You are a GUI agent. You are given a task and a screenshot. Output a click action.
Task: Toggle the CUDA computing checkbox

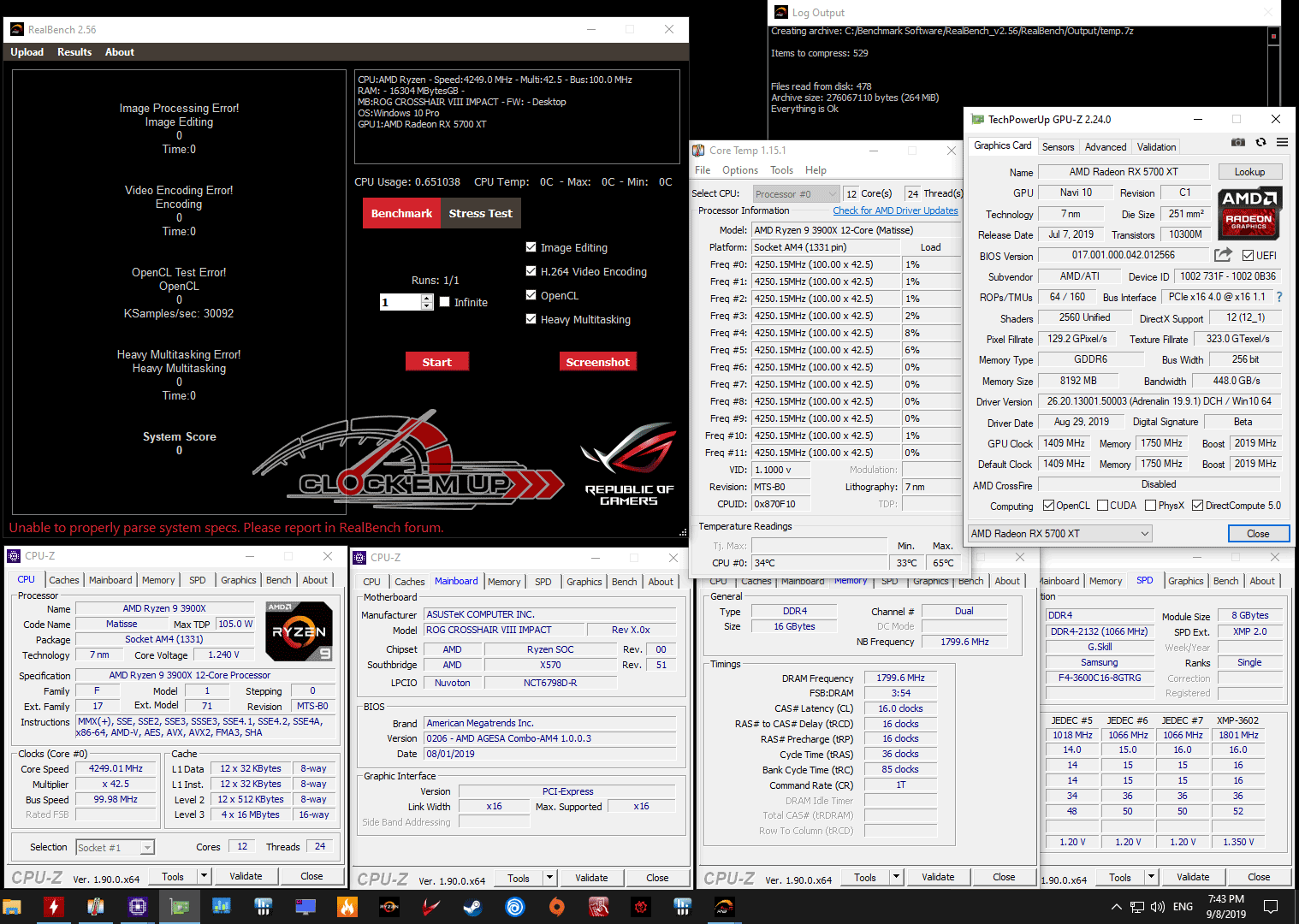click(x=1102, y=506)
